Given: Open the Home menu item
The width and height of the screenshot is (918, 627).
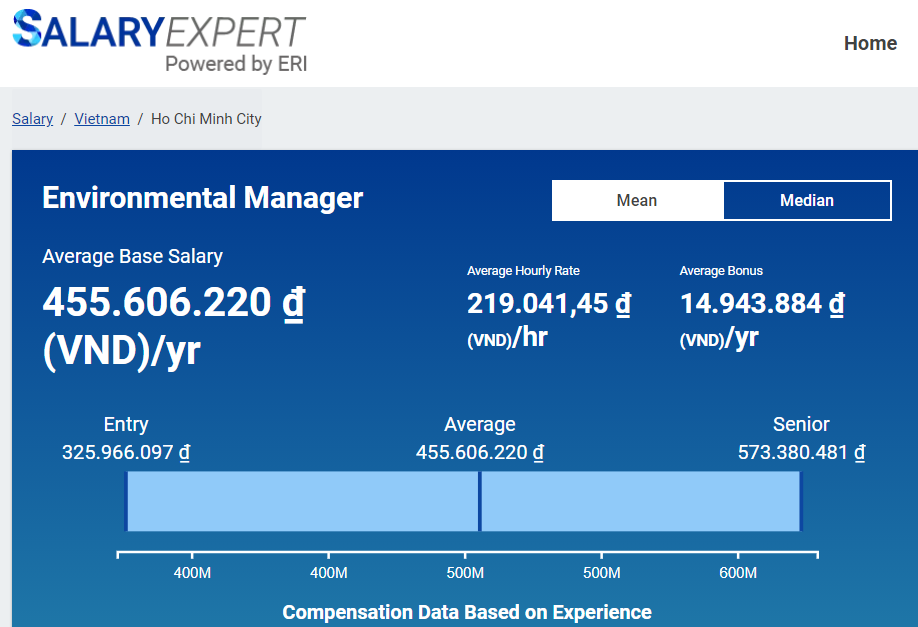Looking at the screenshot, I should click(870, 43).
